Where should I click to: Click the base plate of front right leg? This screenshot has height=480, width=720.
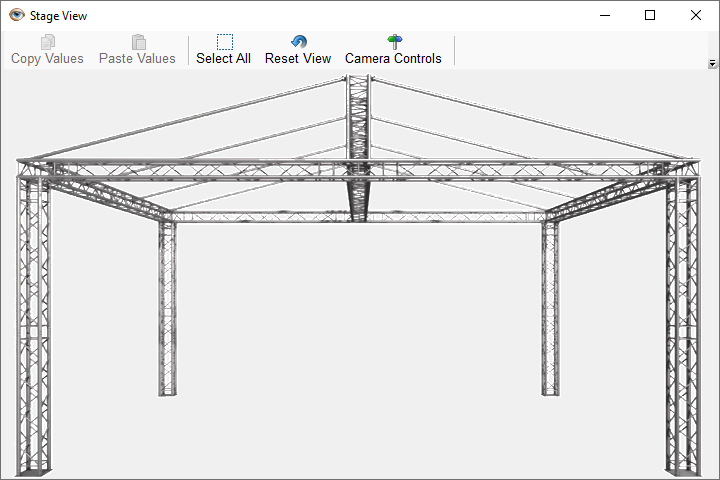pyautogui.click(x=684, y=471)
